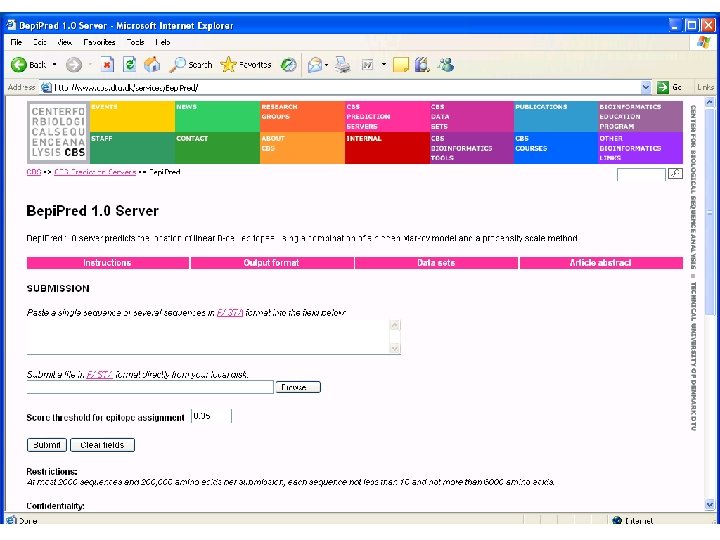
Task: Open CBS BIOINFORMATICS TOOLS tile
Action: coord(472,148)
